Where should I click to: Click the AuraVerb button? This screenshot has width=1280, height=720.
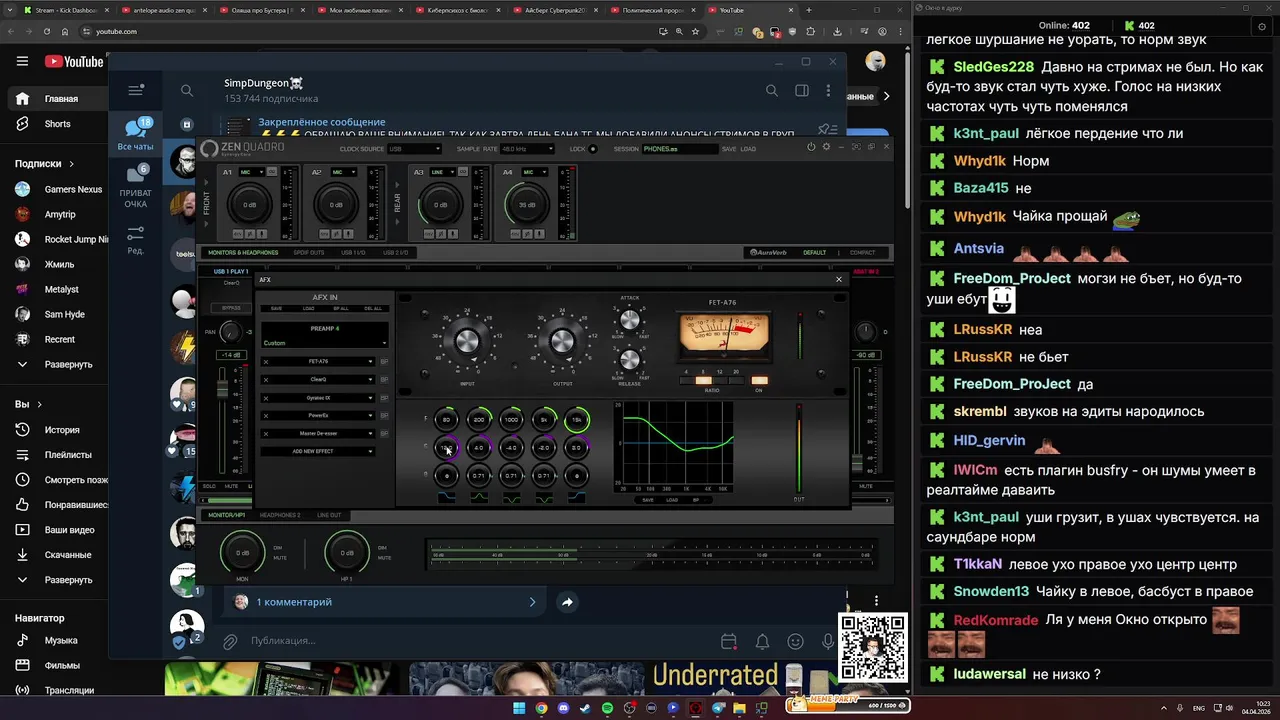tap(768, 252)
